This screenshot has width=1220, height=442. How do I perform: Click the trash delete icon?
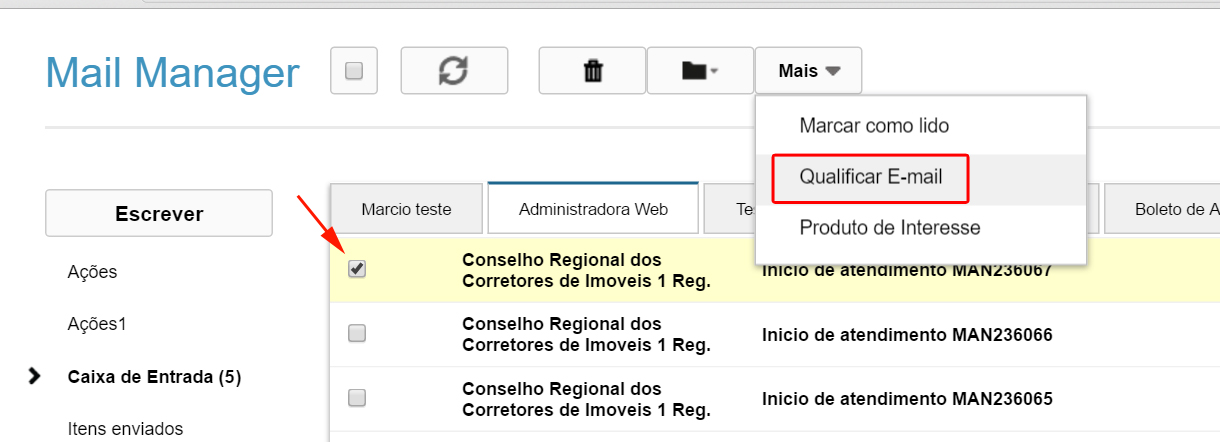(592, 71)
